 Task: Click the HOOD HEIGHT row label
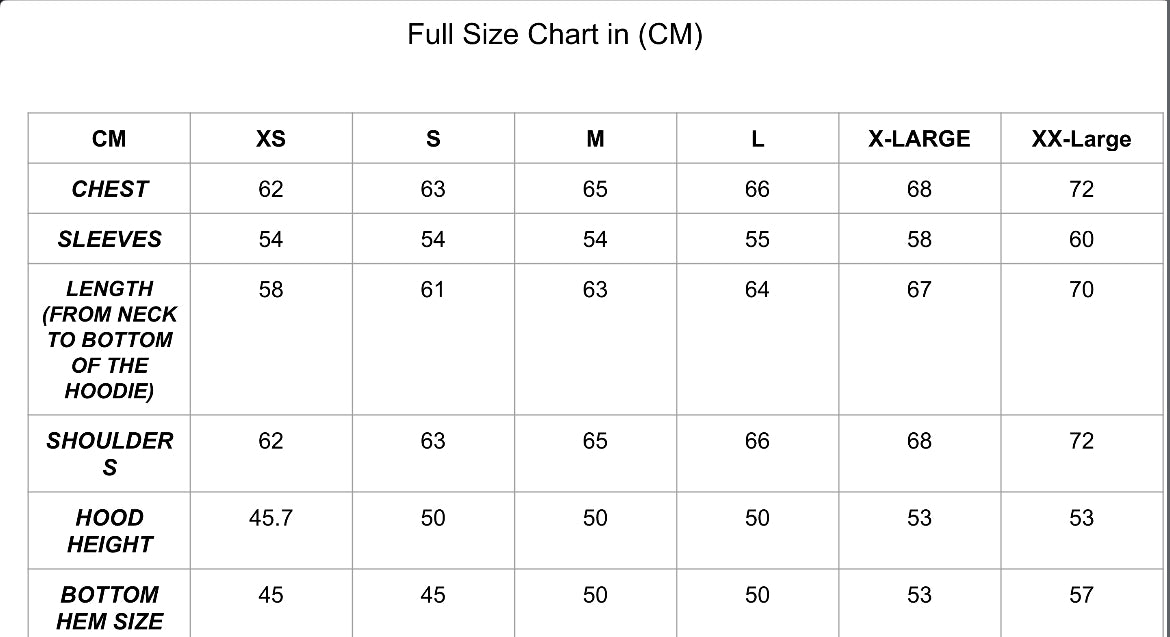[109, 531]
